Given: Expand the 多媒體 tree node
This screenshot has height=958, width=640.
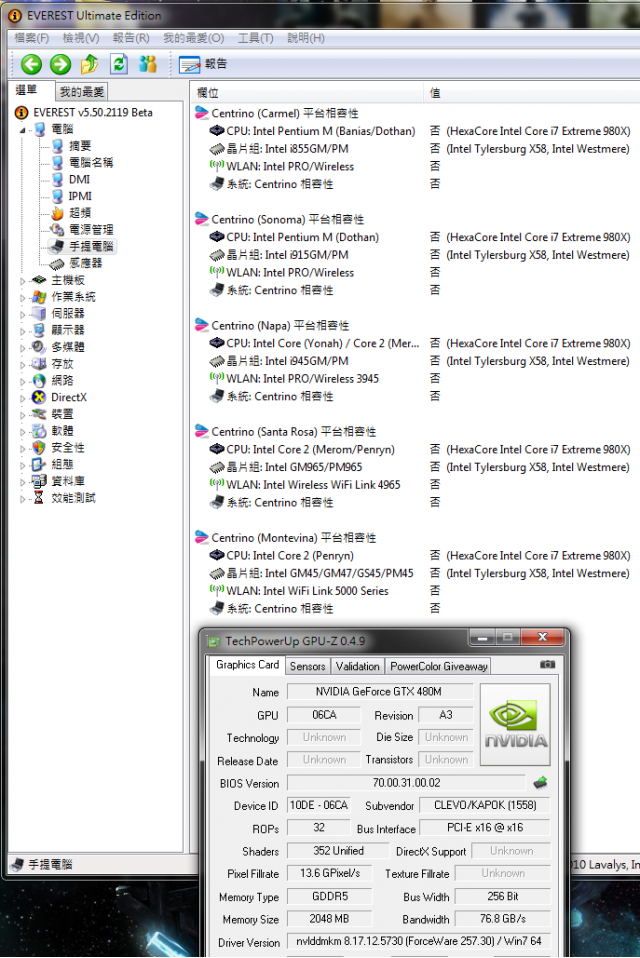Looking at the screenshot, I should pos(22,348).
